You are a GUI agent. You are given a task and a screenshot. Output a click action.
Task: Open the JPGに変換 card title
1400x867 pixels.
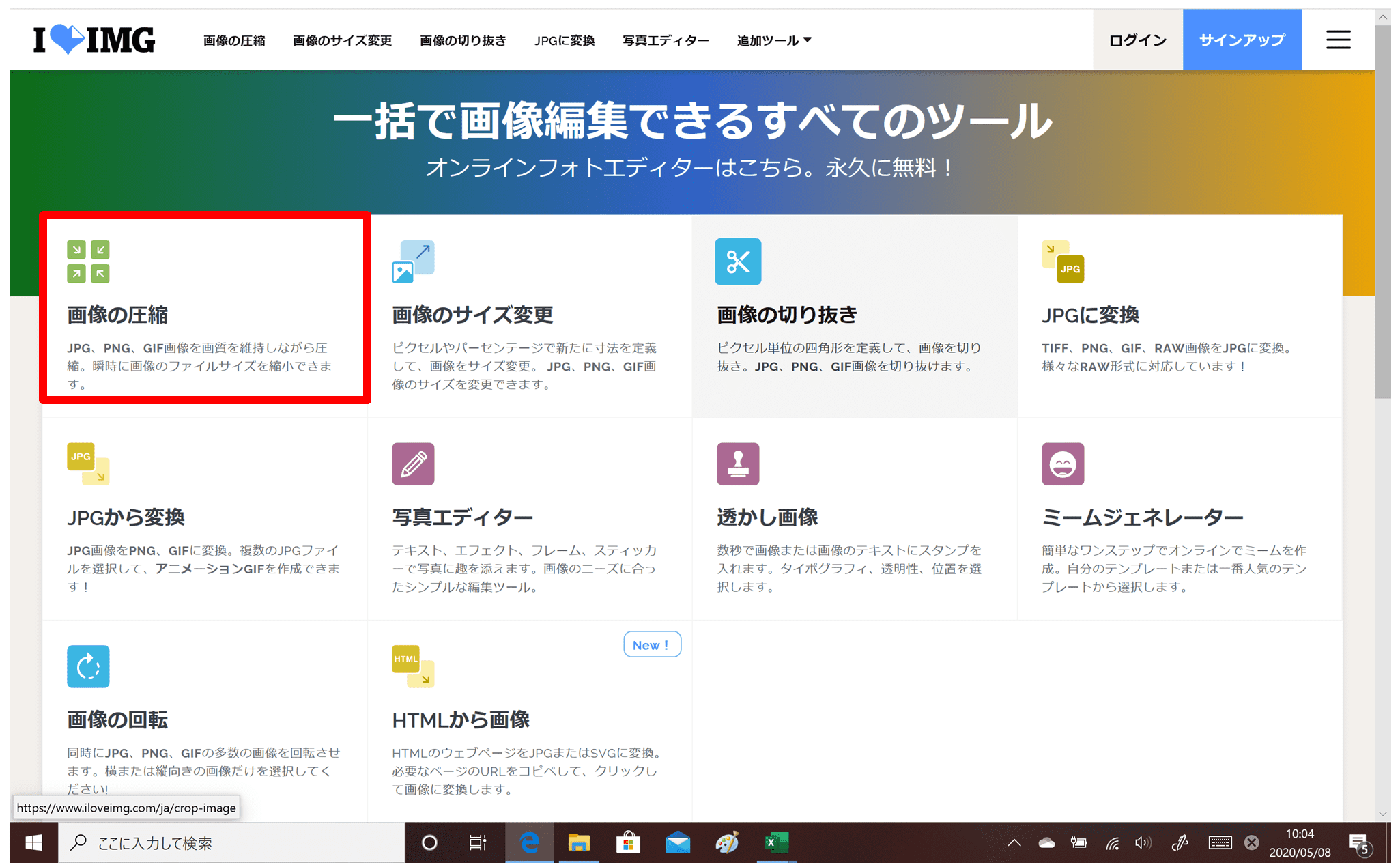(1090, 315)
